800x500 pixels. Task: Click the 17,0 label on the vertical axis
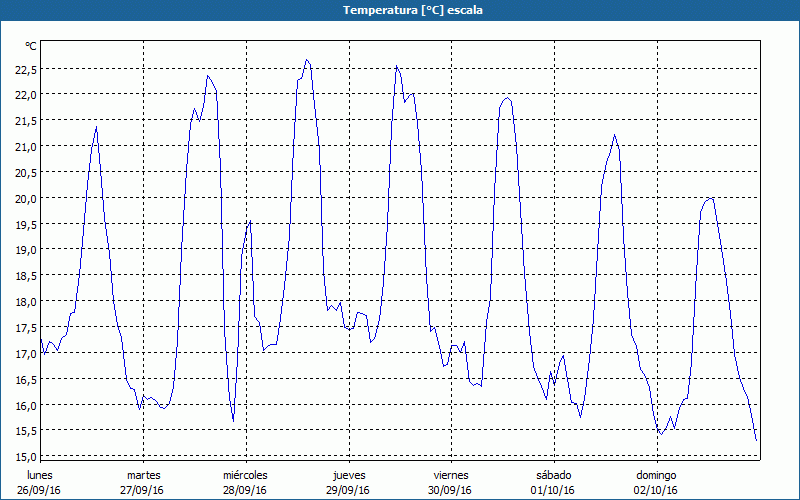click(x=25, y=354)
